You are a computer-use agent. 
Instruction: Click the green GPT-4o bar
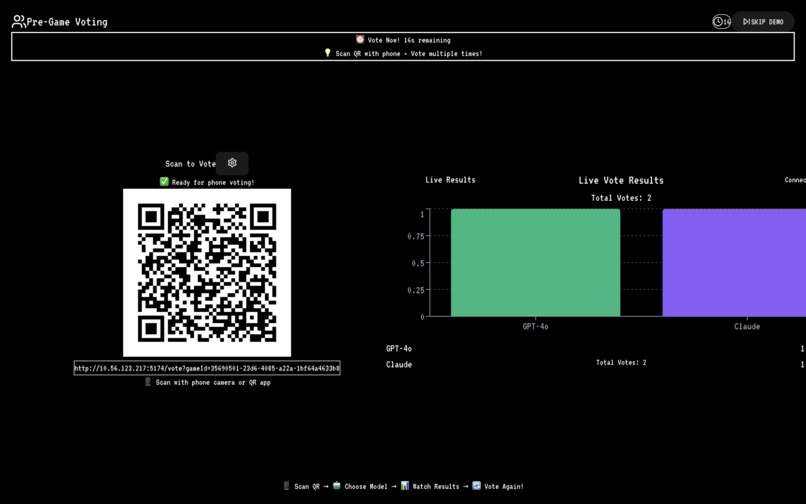coord(535,262)
